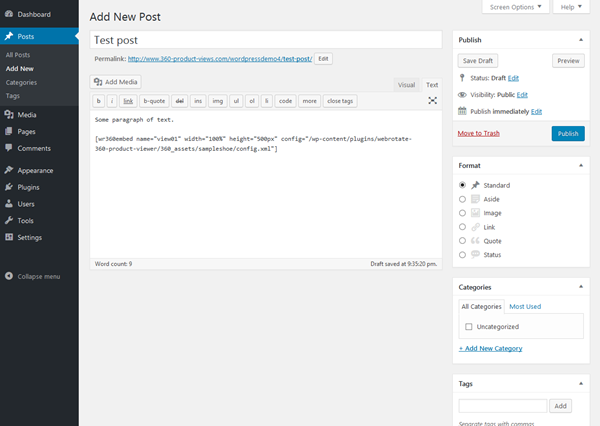Click the Collapse menu arrow icon

9,276
